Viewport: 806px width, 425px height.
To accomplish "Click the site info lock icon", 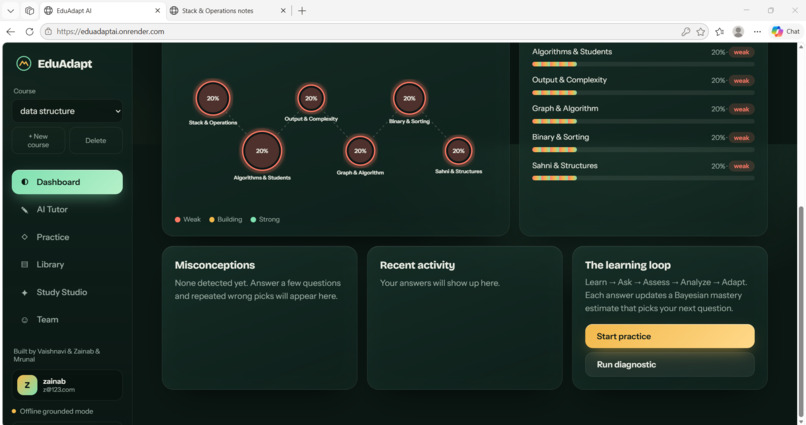I will pos(48,31).
